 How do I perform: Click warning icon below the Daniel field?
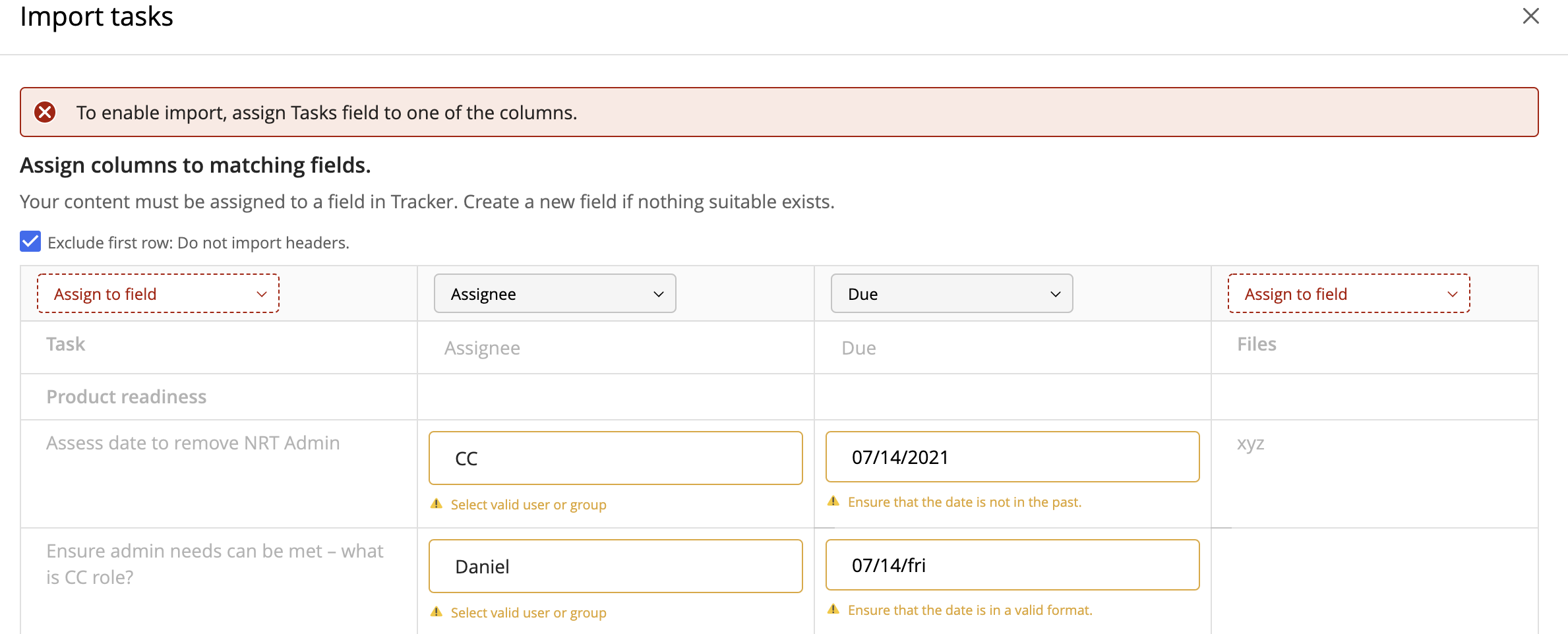pyautogui.click(x=437, y=612)
